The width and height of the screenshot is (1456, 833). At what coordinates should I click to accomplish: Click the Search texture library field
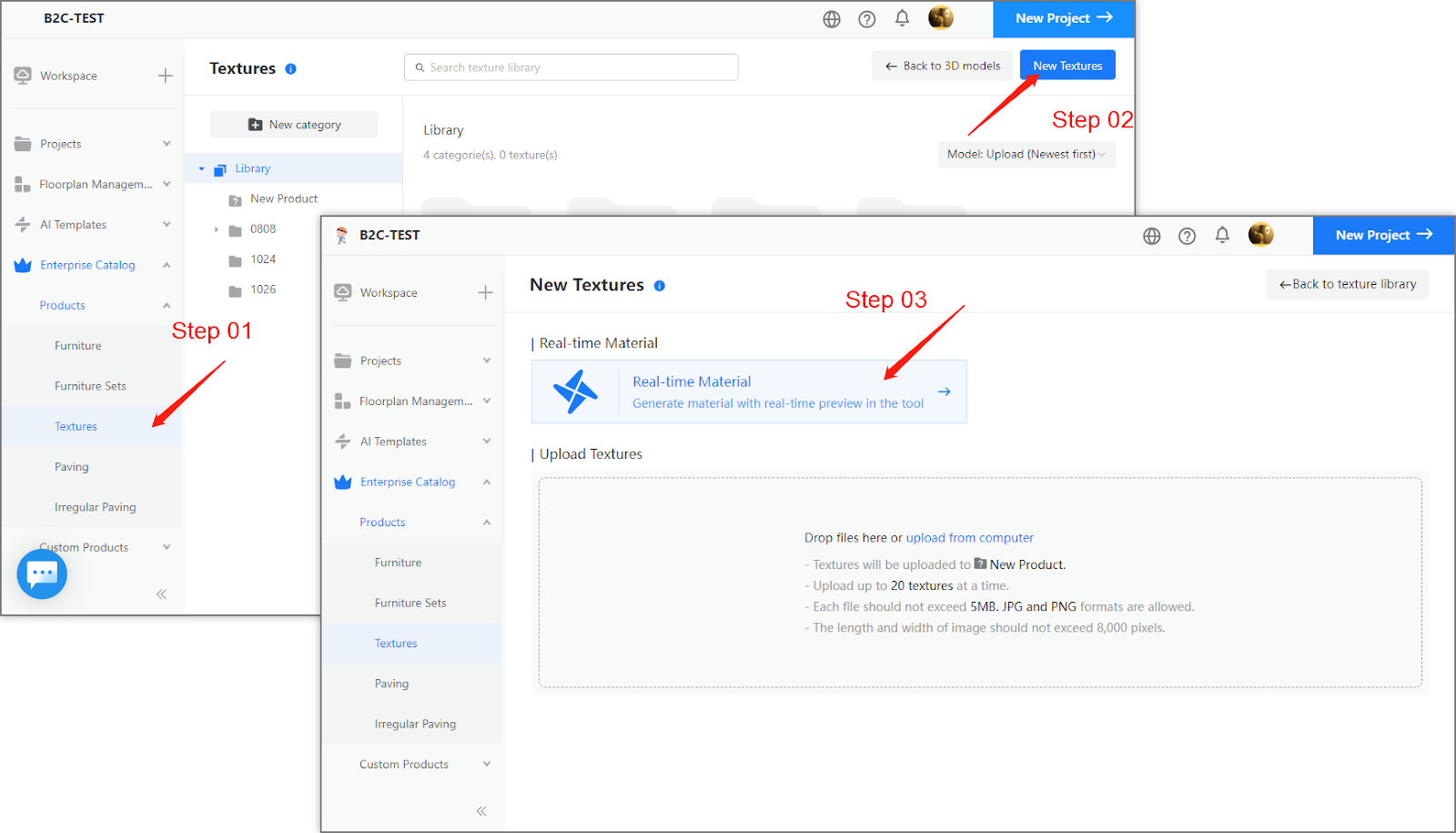(x=571, y=67)
